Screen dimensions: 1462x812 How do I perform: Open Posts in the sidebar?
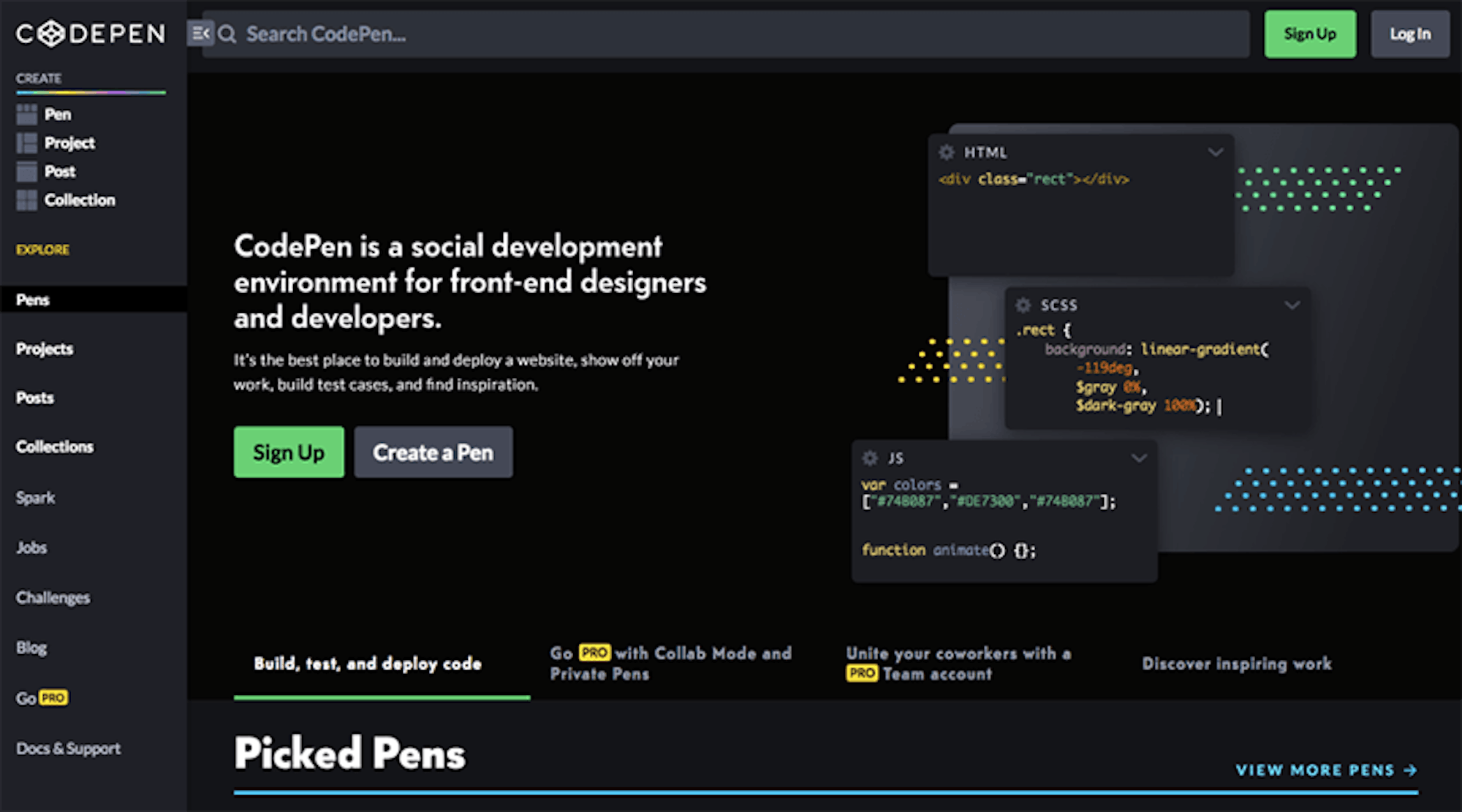35,398
